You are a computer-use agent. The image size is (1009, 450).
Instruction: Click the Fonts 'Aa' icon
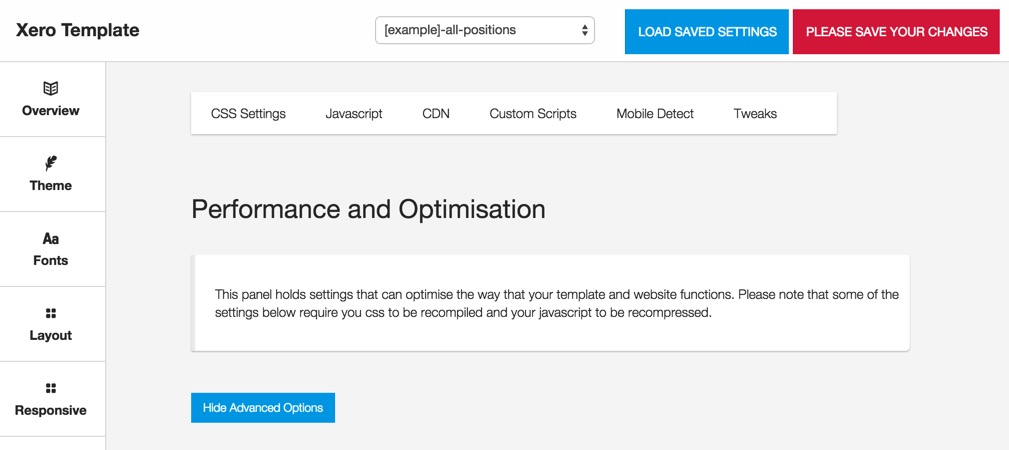click(50, 238)
